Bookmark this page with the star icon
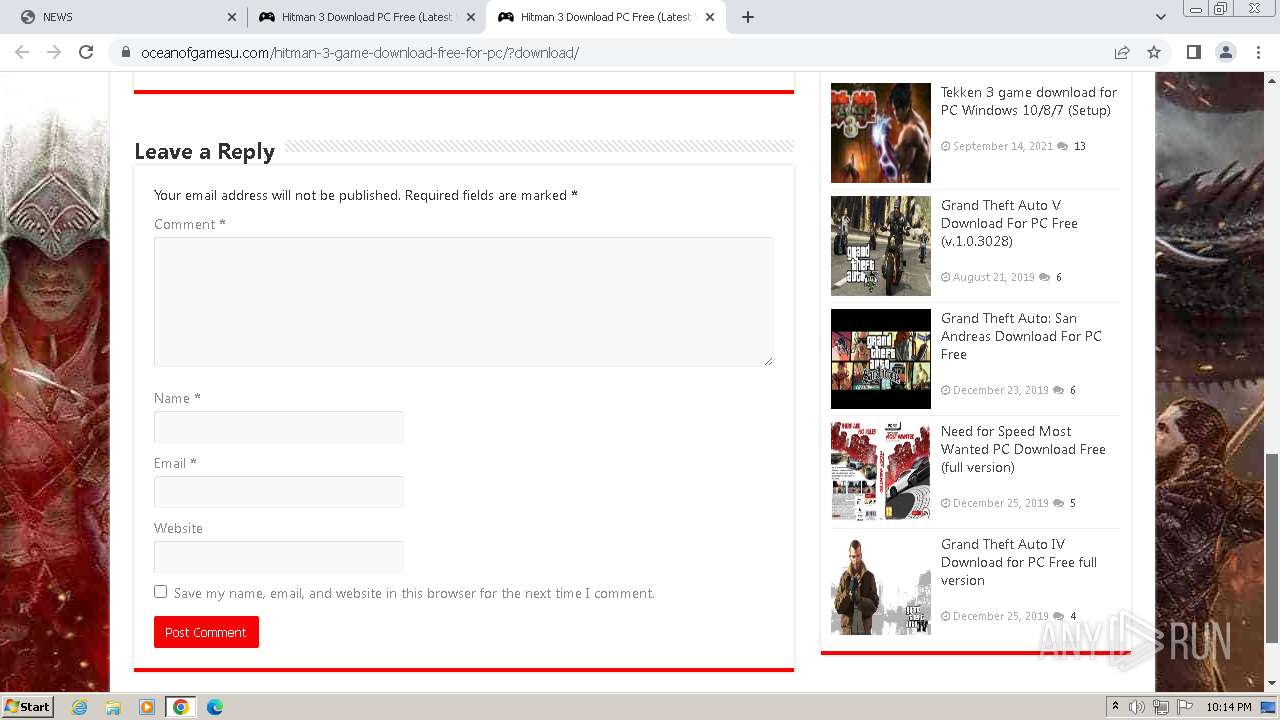The width and height of the screenshot is (1280, 720). point(1154,52)
